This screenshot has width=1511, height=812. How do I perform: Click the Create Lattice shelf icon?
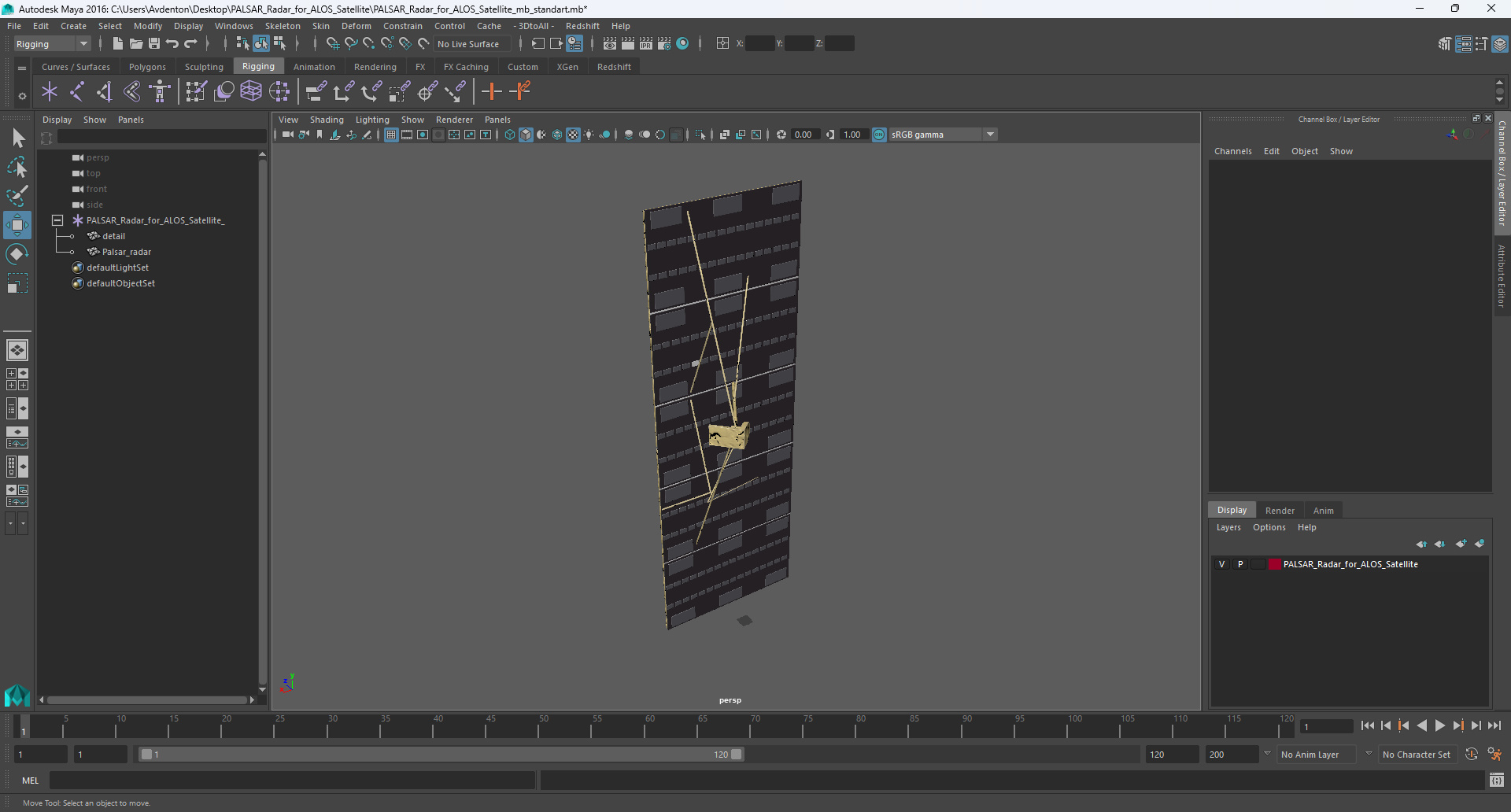coord(251,92)
